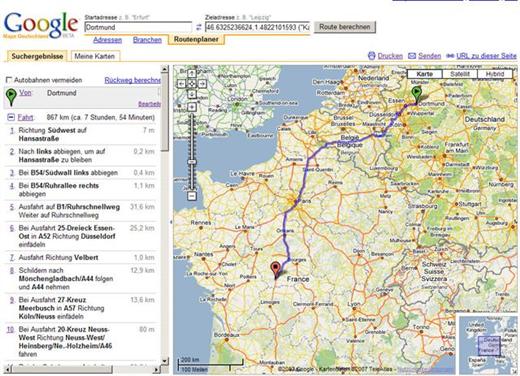Click the red destination marker on map
The height and width of the screenshot is (376, 520).
click(x=275, y=270)
